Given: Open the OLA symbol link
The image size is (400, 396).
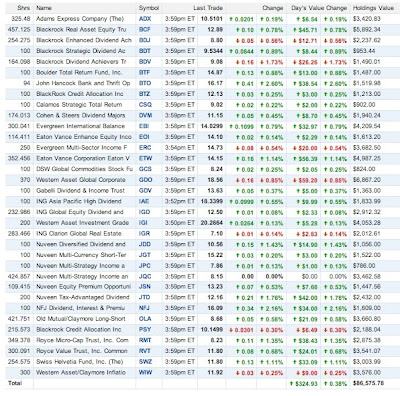Looking at the screenshot, I should tap(145, 319).
